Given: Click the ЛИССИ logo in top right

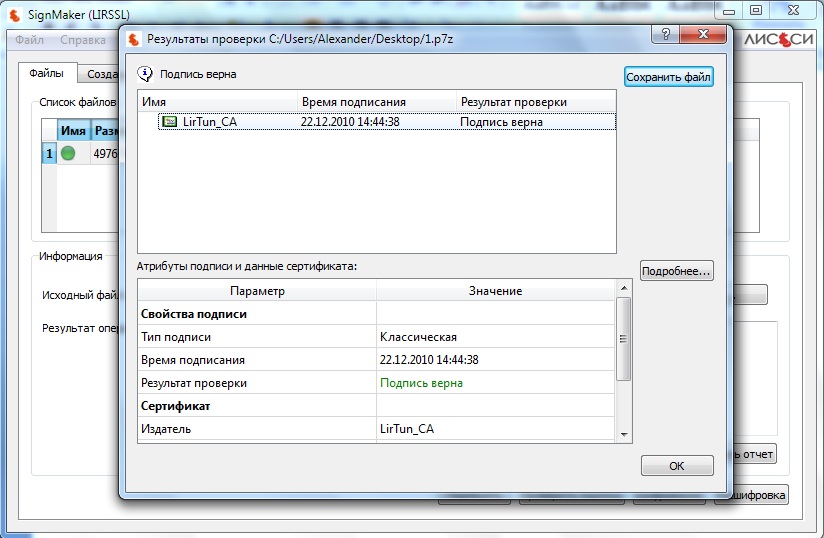Looking at the screenshot, I should [x=778, y=40].
